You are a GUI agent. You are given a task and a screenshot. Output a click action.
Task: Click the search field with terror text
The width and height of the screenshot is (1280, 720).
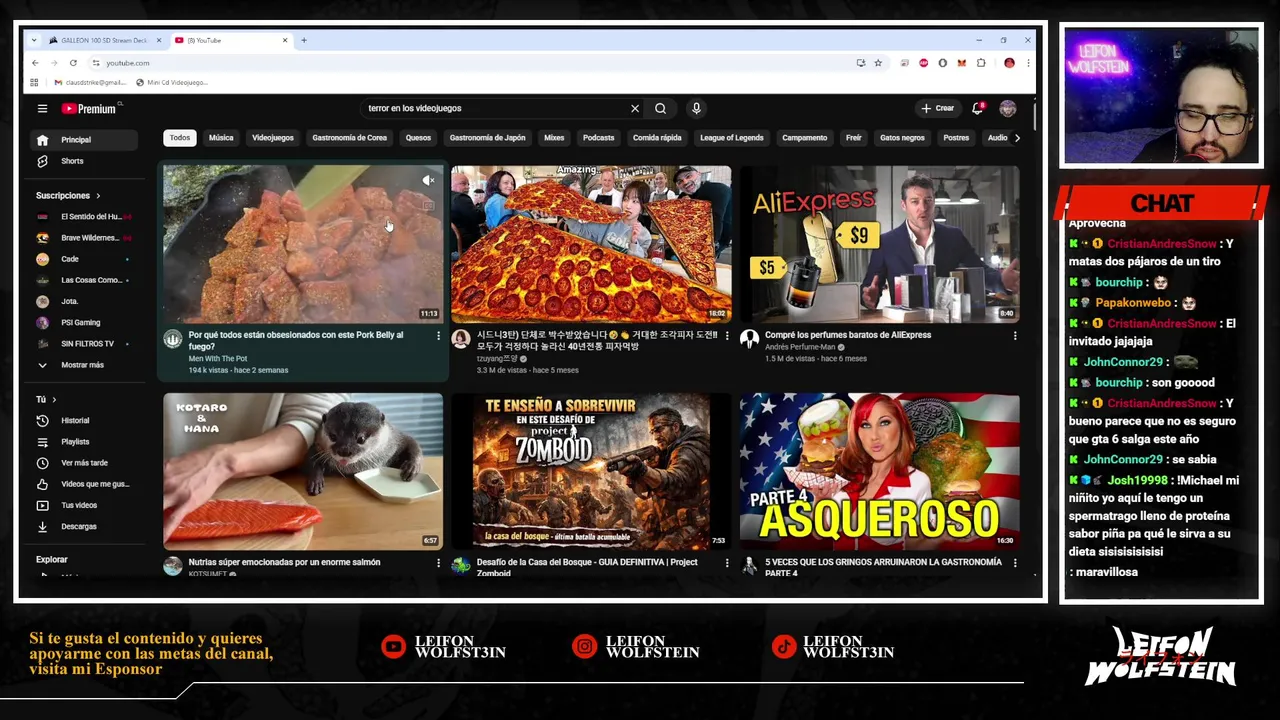click(495, 108)
